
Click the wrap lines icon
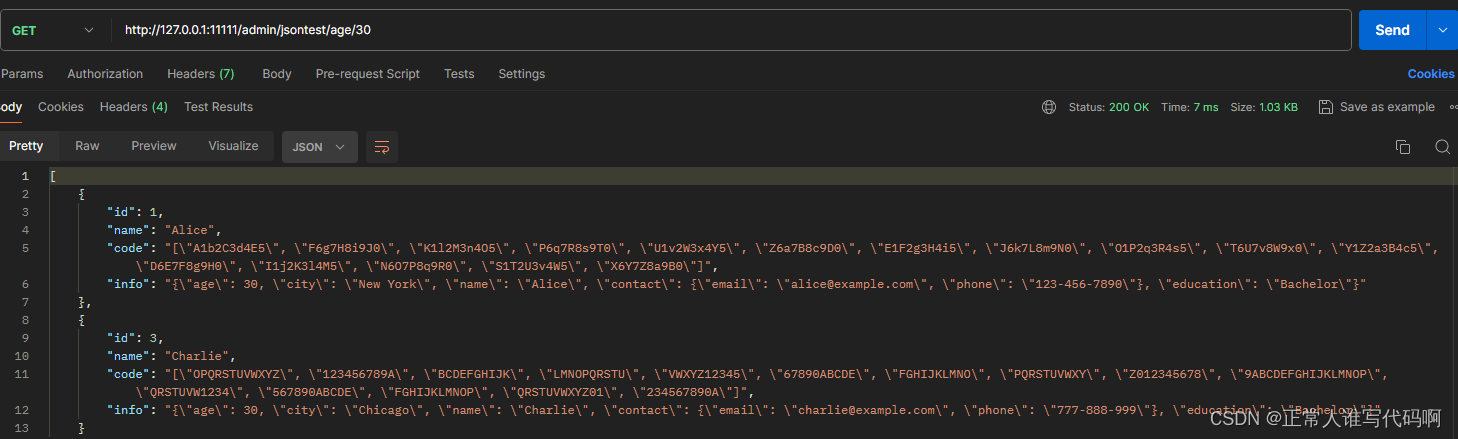click(381, 147)
